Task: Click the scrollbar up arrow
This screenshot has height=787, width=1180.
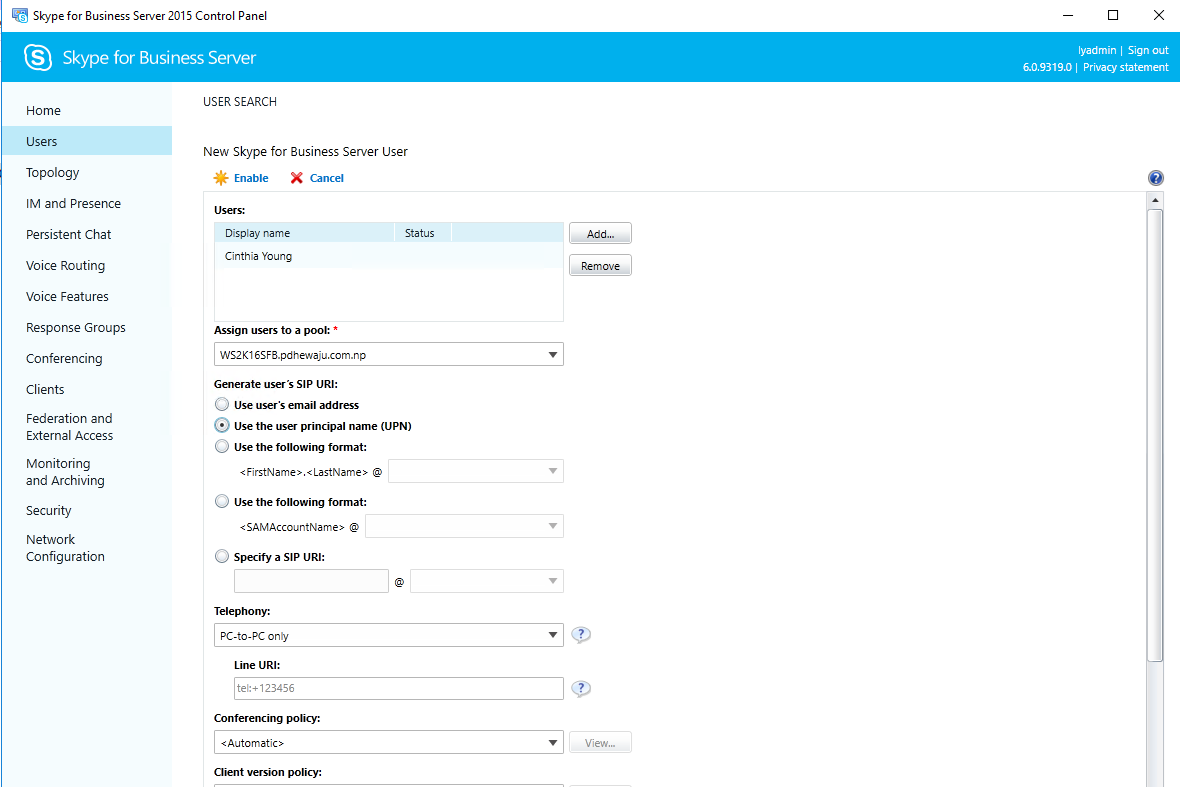Action: 1155,201
